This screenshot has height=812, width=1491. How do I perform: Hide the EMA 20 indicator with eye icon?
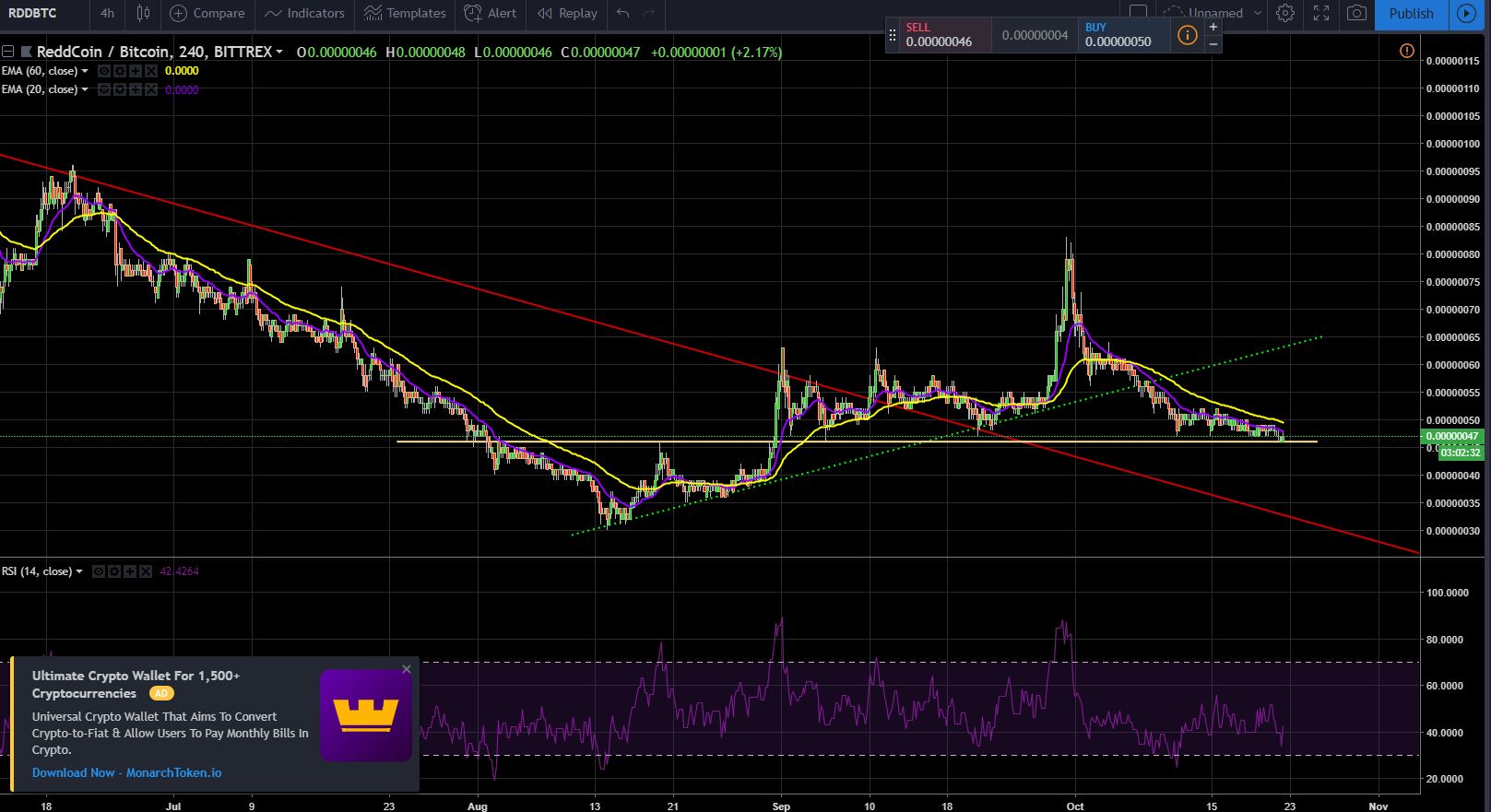pos(104,89)
